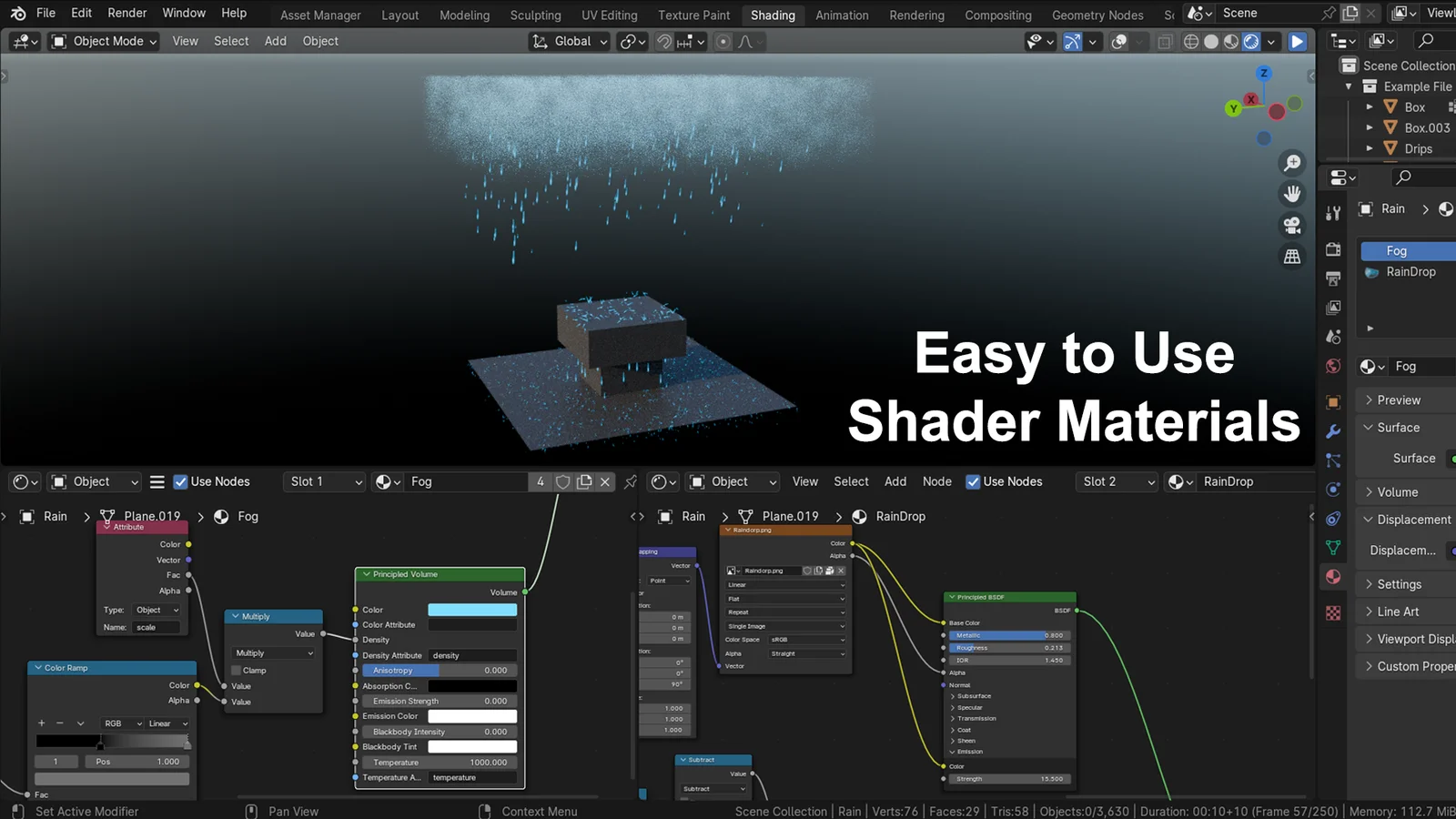
Task: Expand Box.003 in the Scene Collection outliner
Action: tap(1370, 127)
